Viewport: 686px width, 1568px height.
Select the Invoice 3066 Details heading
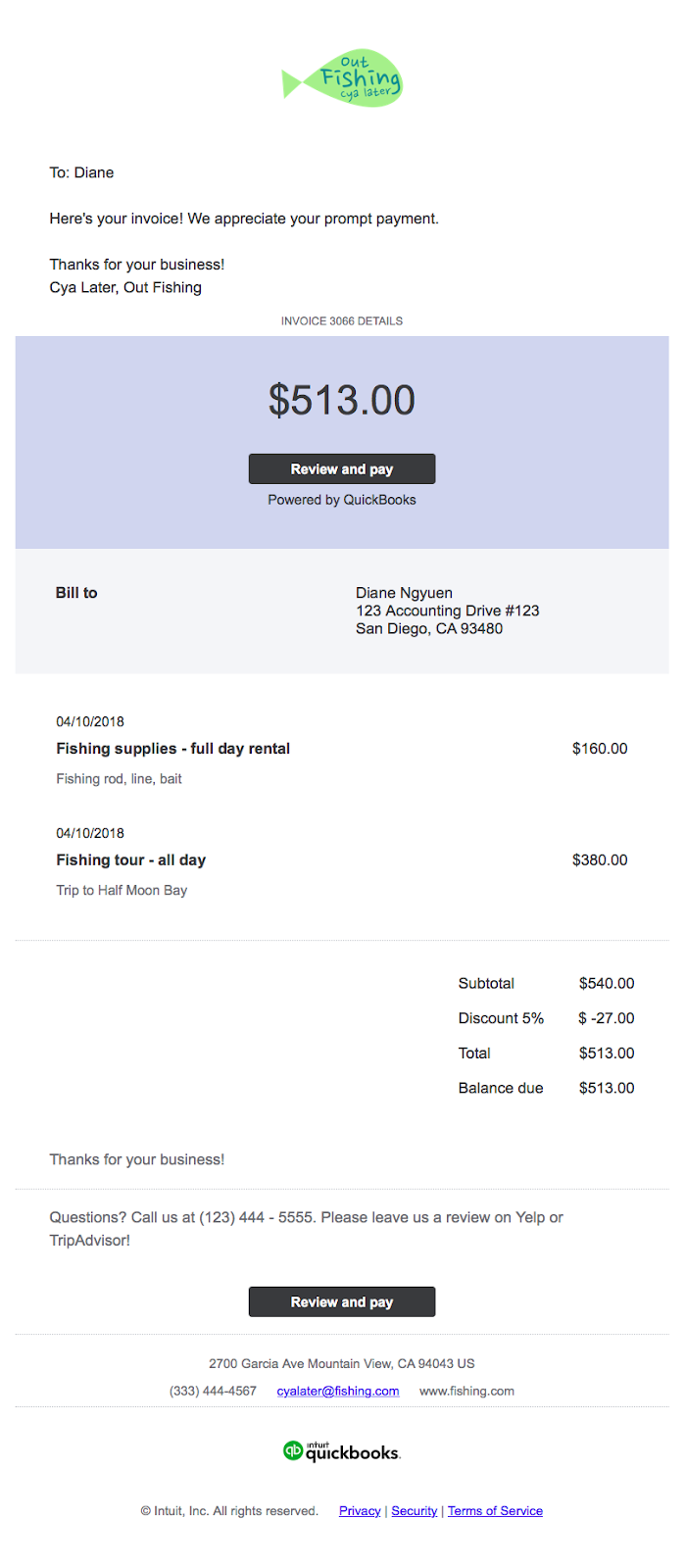pyautogui.click(x=342, y=321)
